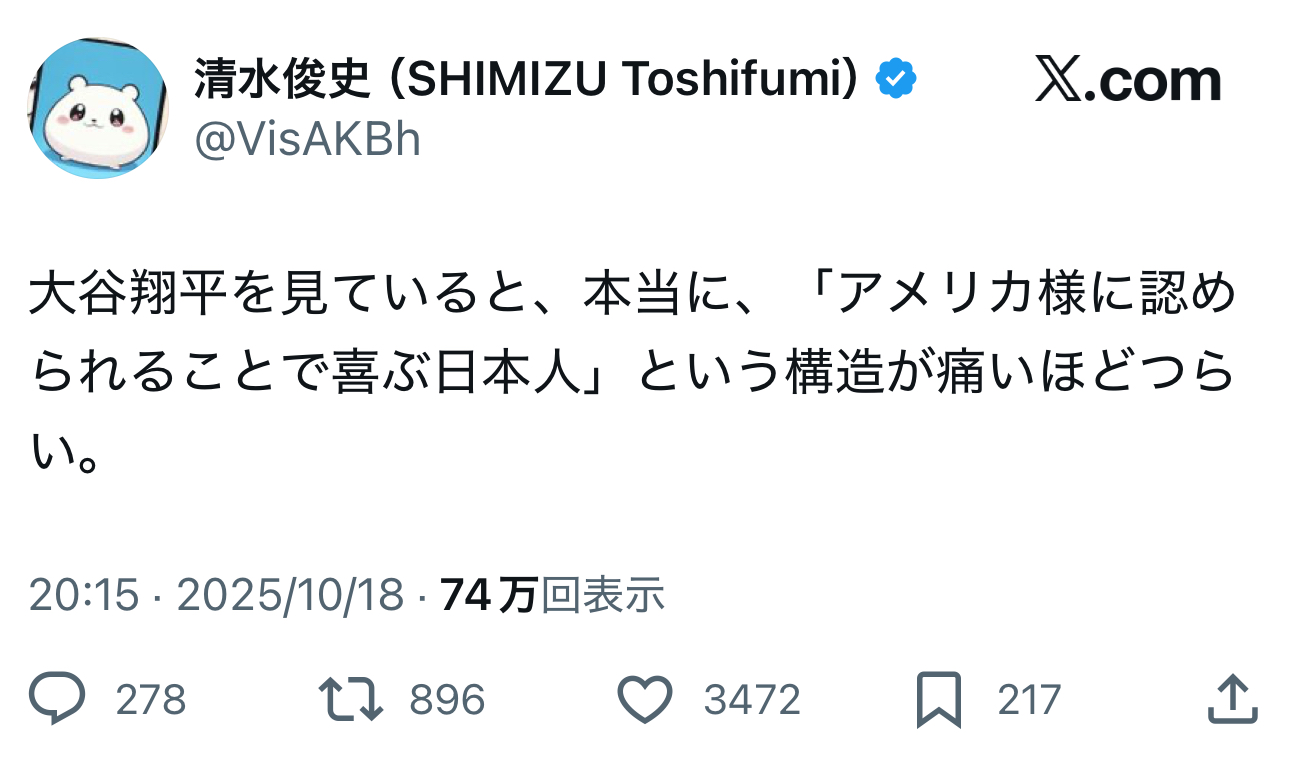Open the @VisAKBh profile handle
1290x769 pixels.
pos(307,141)
